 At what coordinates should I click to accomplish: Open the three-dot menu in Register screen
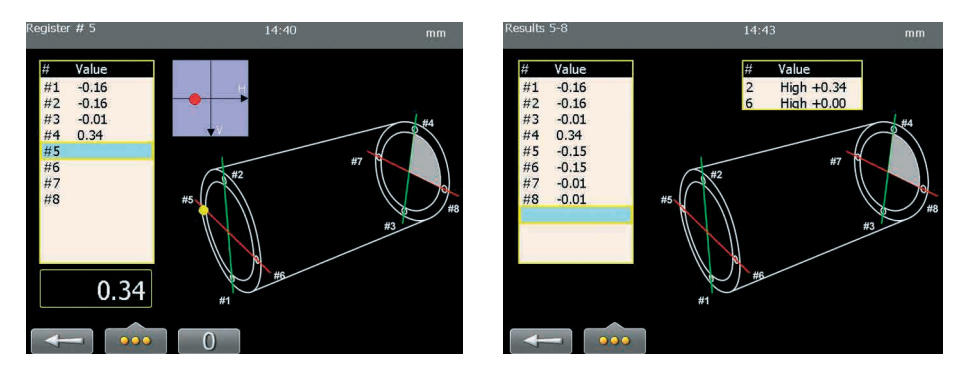(136, 339)
